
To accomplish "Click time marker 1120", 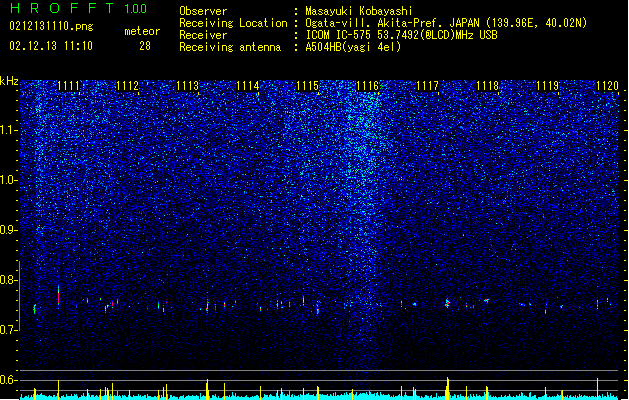I will point(608,86).
